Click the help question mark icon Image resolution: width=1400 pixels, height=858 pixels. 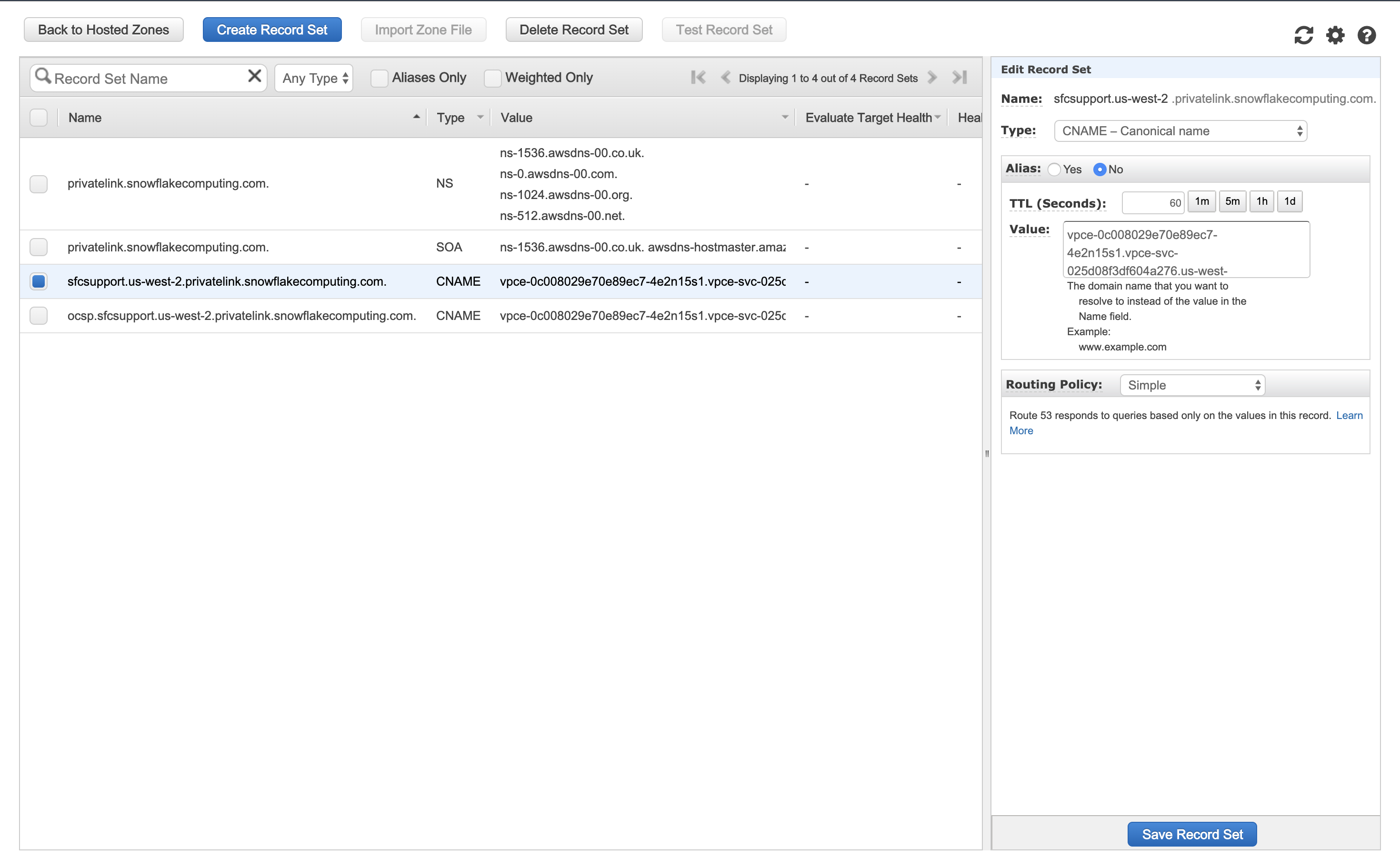pyautogui.click(x=1367, y=35)
